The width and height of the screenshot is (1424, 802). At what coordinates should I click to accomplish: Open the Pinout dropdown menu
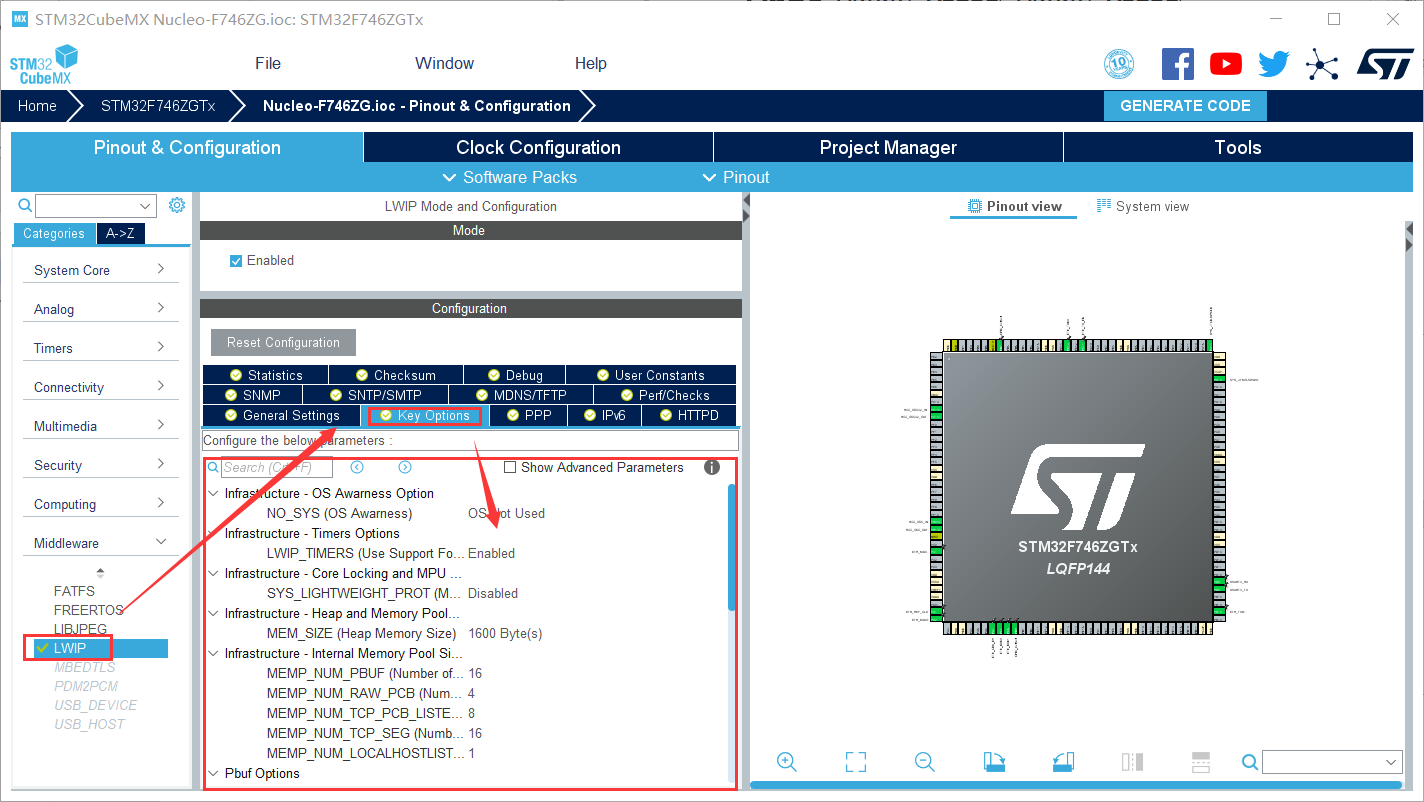point(736,177)
